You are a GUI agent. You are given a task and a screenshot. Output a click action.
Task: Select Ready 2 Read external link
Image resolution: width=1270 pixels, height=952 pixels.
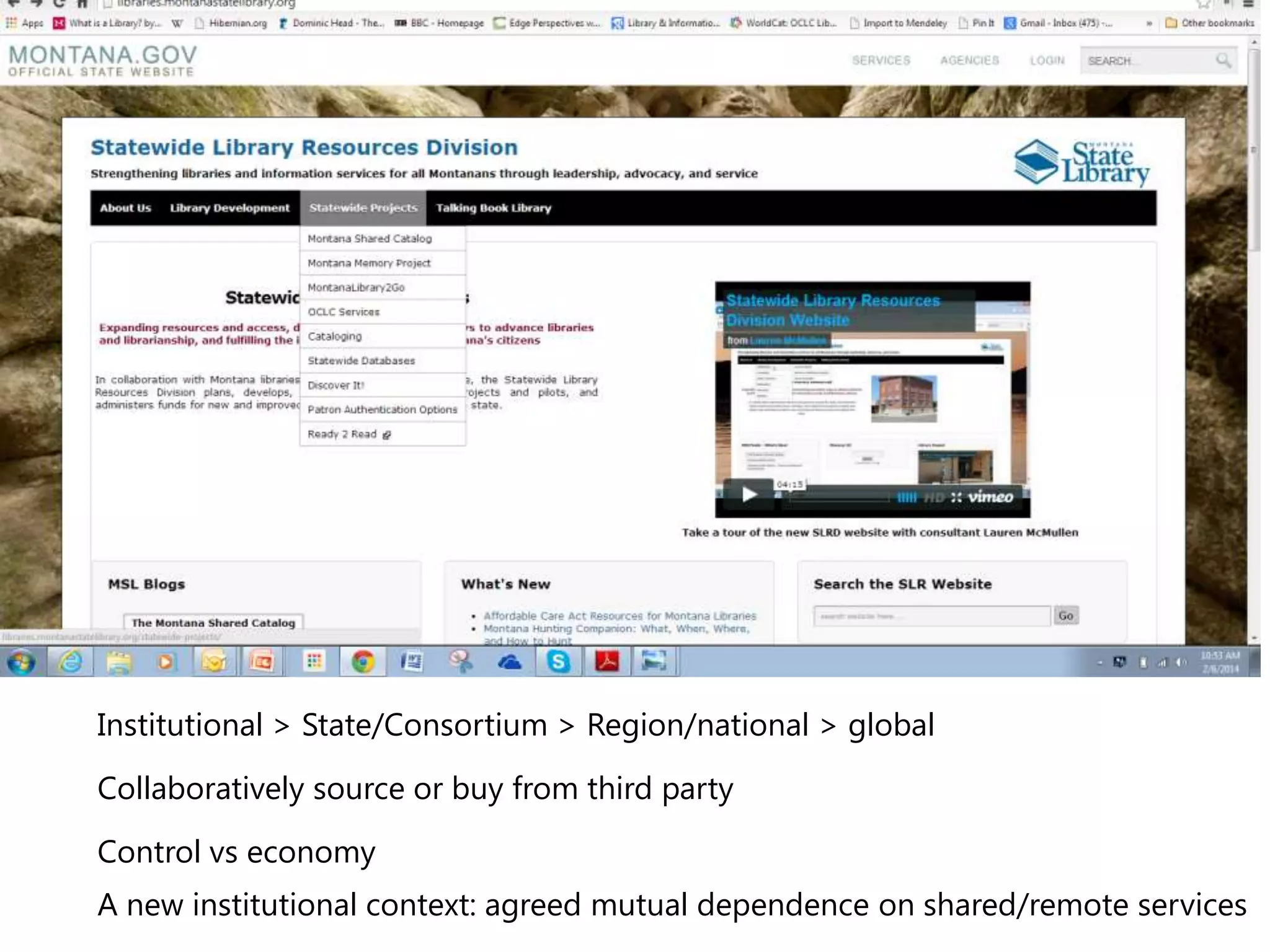click(383, 434)
